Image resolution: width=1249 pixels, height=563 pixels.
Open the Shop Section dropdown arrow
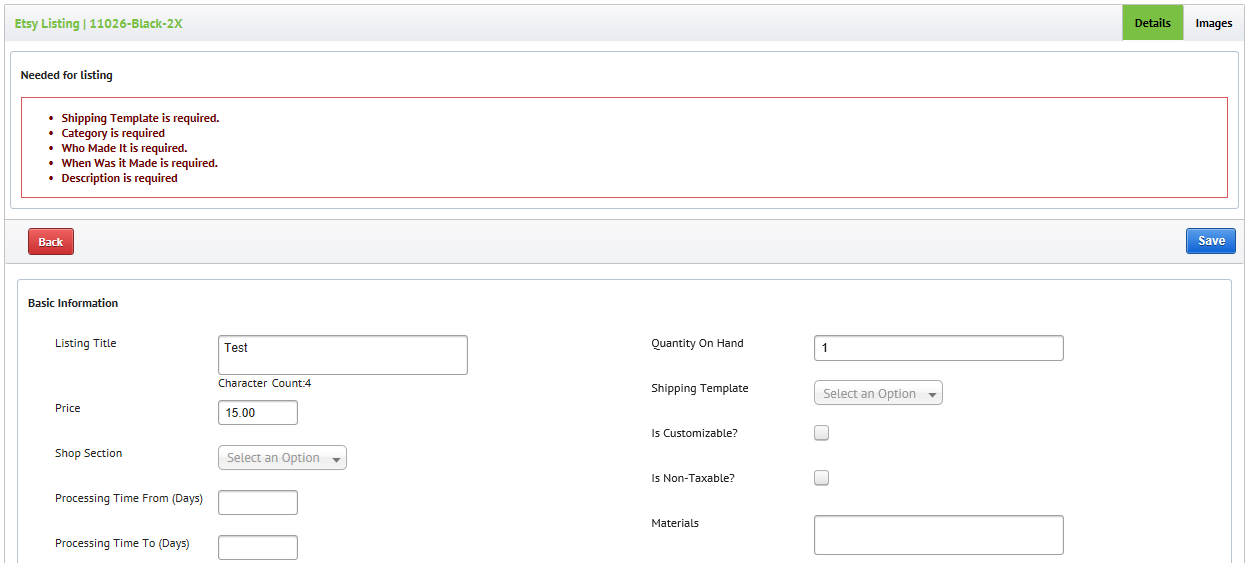coord(337,459)
